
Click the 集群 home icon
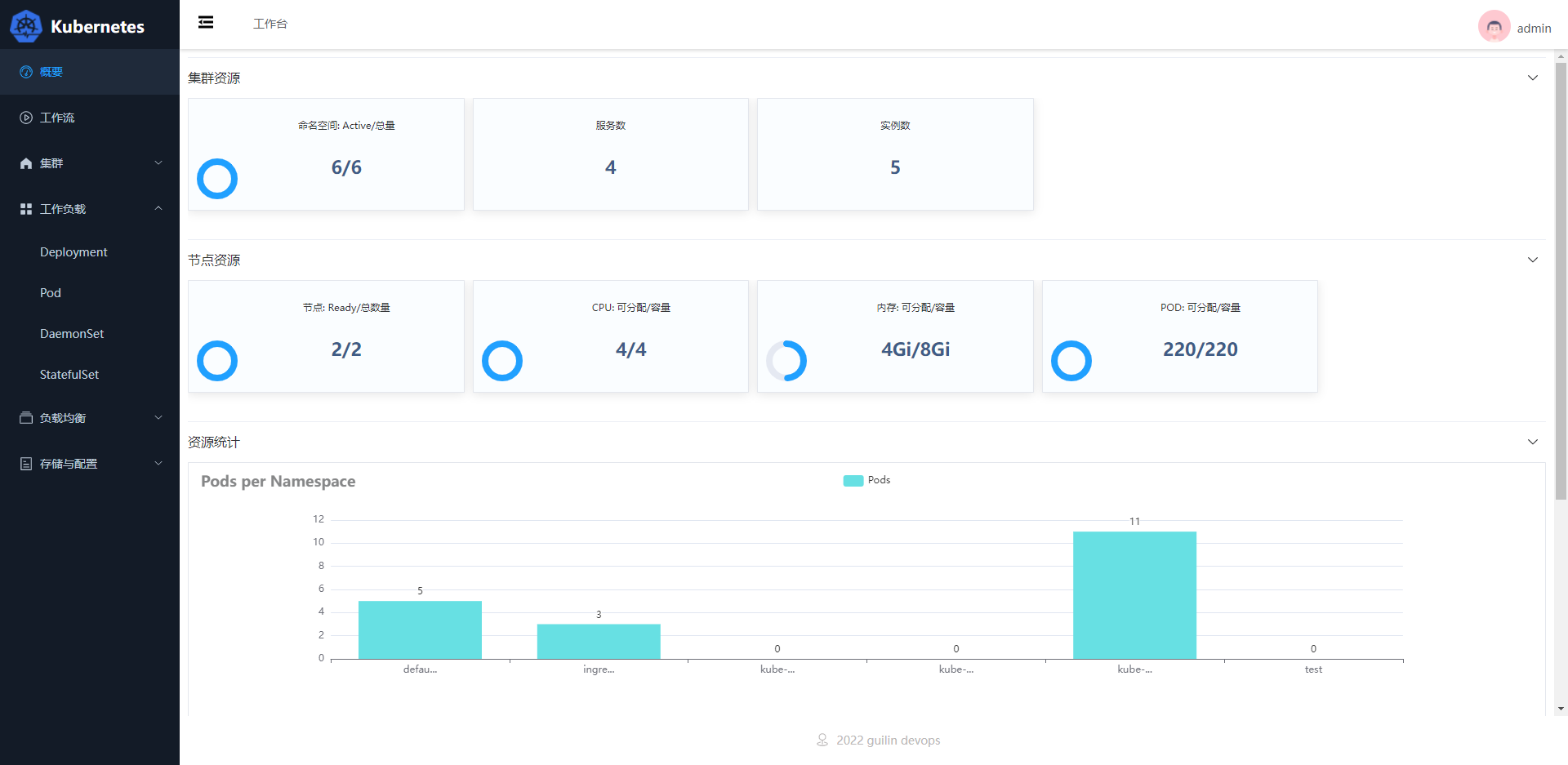(26, 163)
